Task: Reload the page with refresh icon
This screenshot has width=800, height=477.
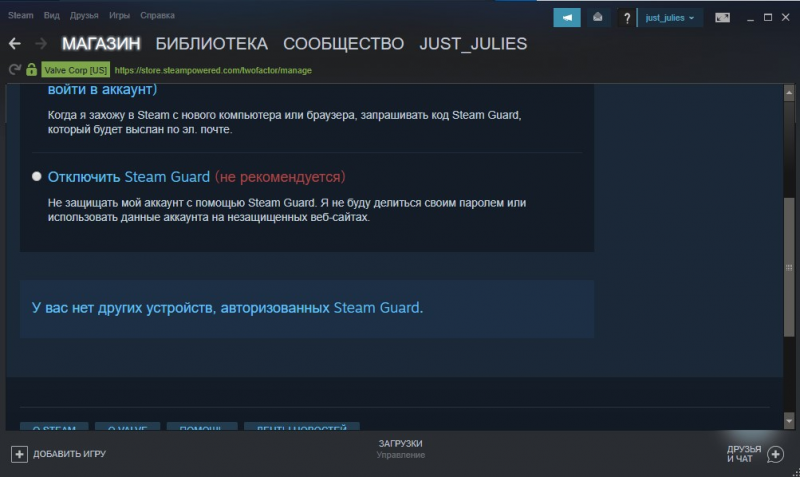Action: click(15, 69)
